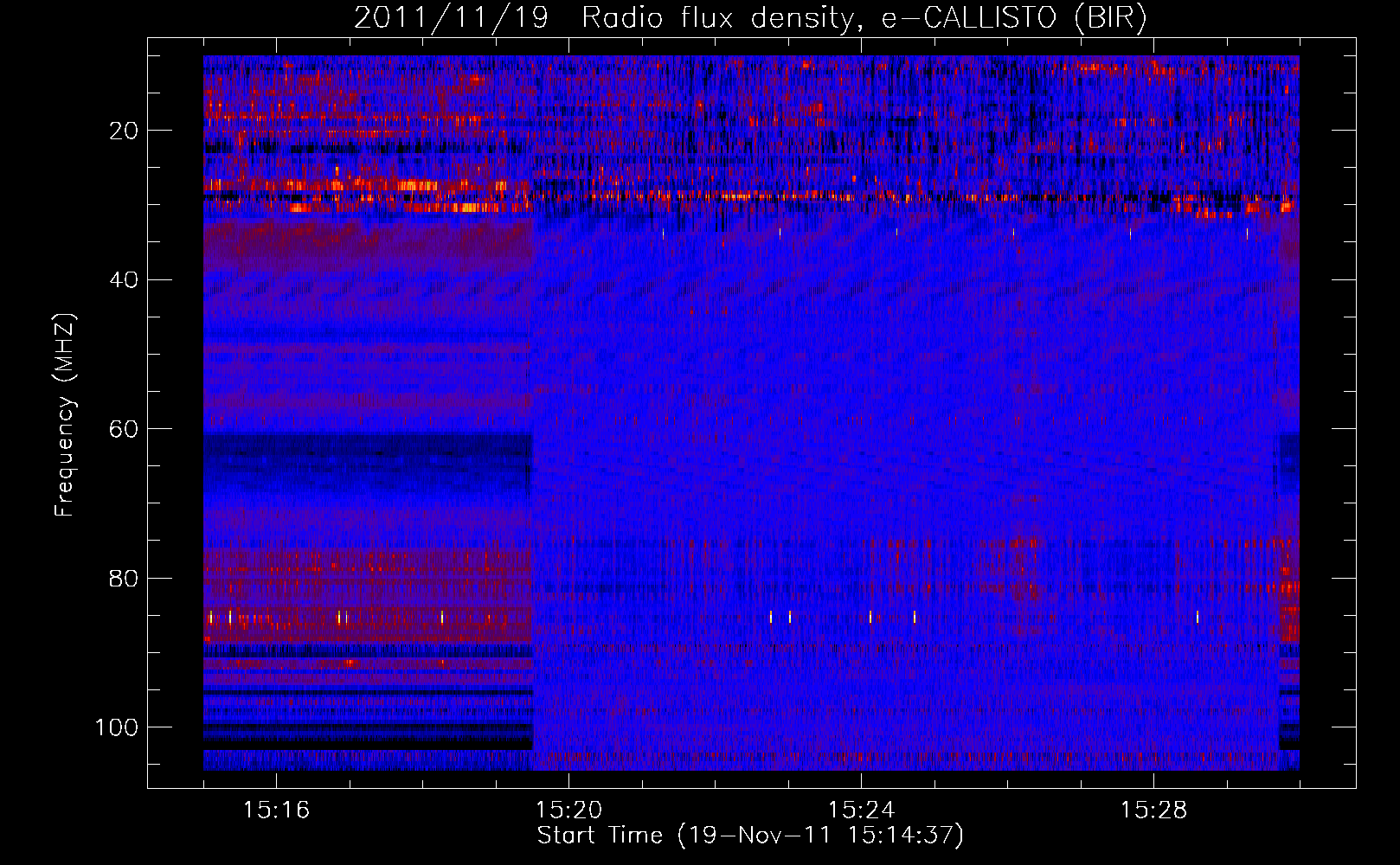Image resolution: width=1400 pixels, height=865 pixels.
Task: Click the 15:24 time tick label
Action: (861, 811)
